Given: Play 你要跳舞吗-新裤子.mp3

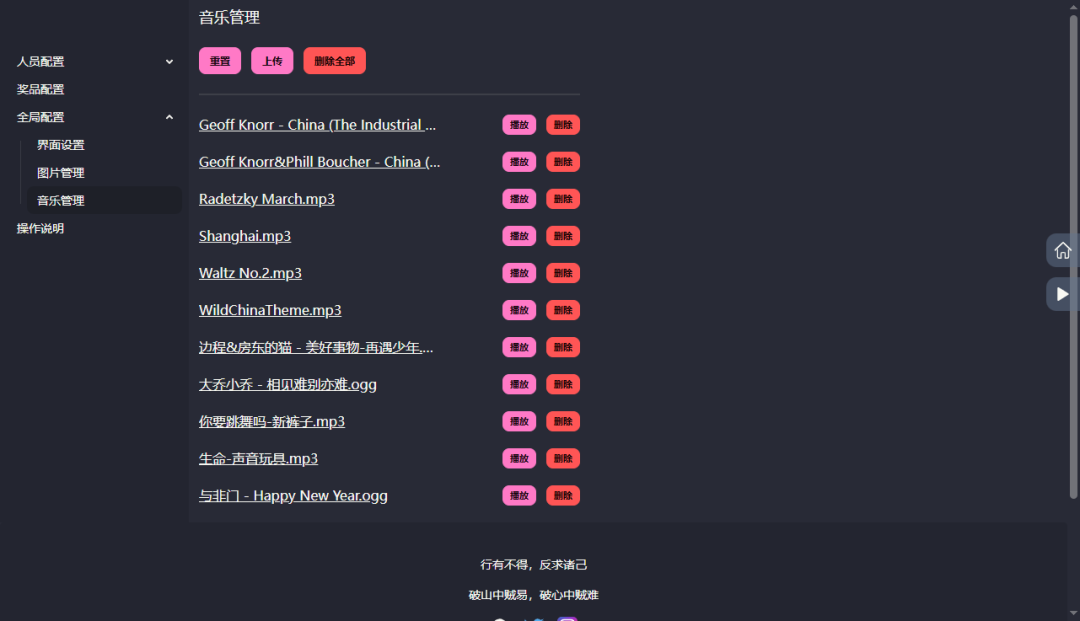Looking at the screenshot, I should coord(519,421).
